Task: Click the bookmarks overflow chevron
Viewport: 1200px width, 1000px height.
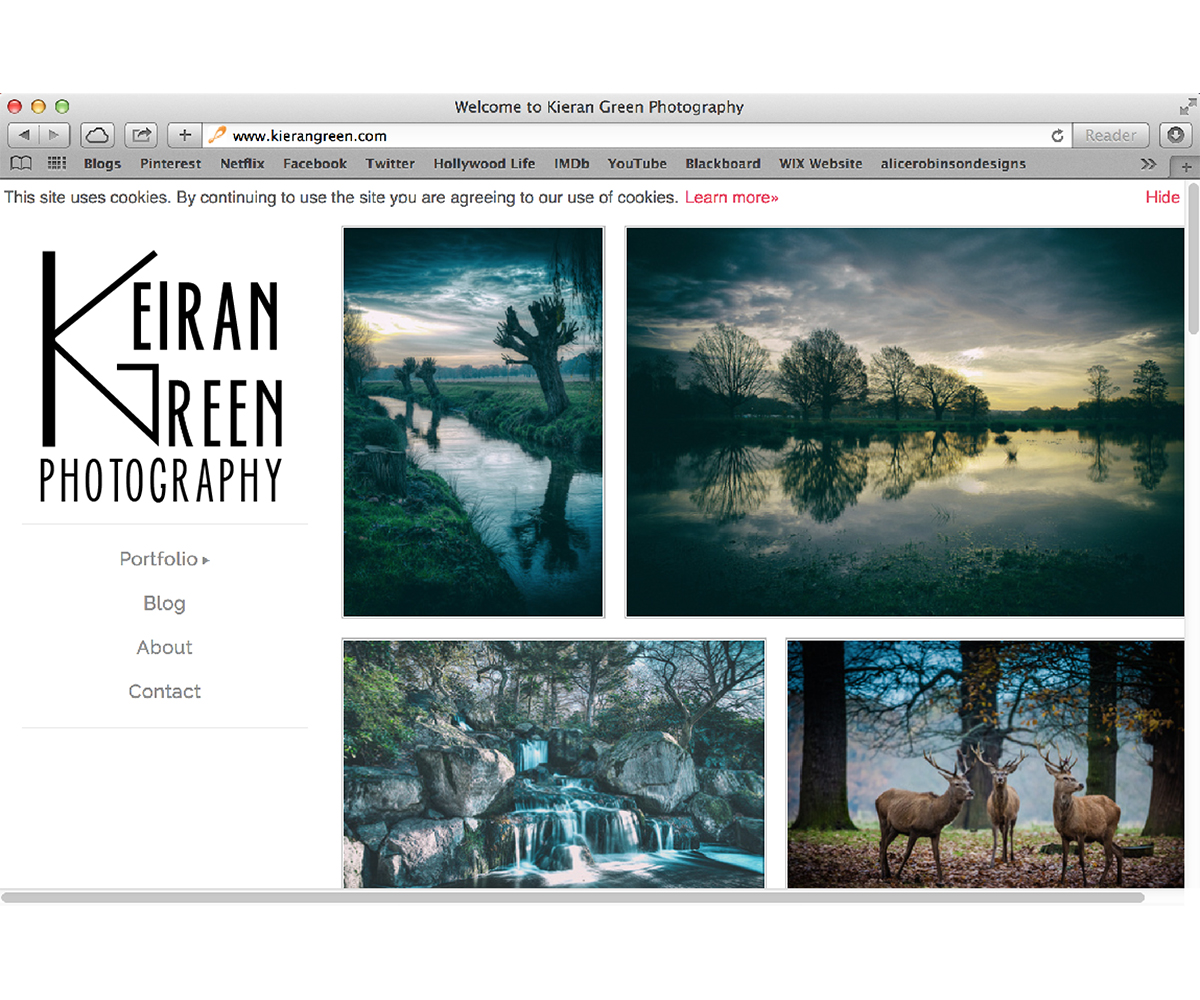Action: (1150, 163)
